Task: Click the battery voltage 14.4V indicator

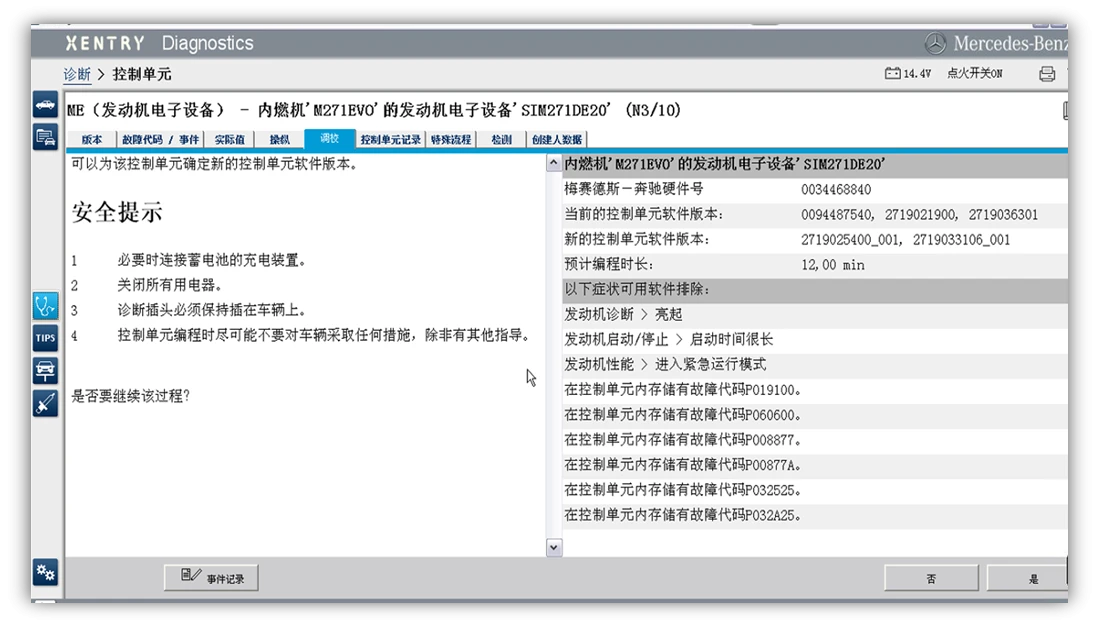Action: (908, 74)
